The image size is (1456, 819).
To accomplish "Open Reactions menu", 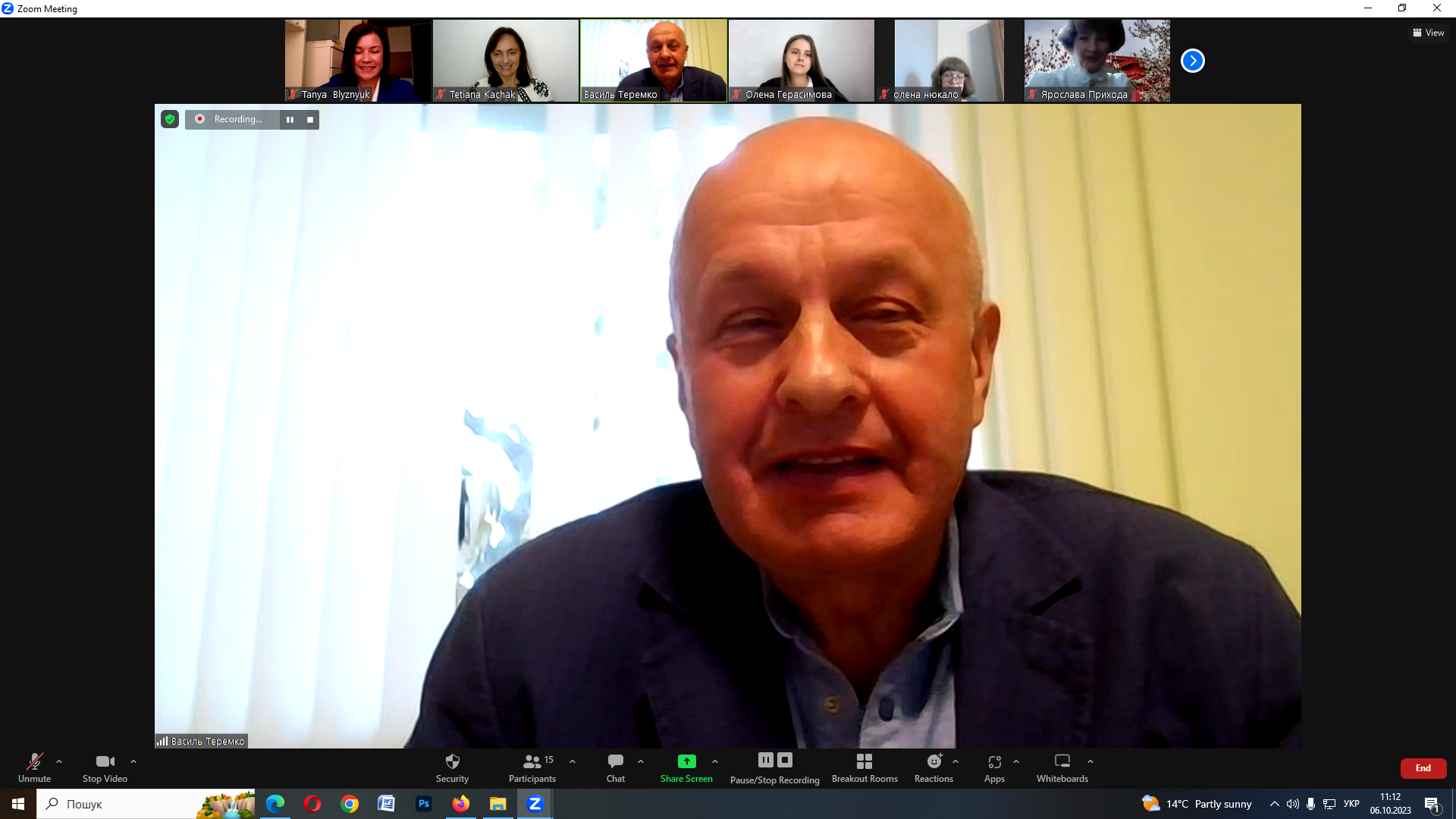I will [x=934, y=767].
